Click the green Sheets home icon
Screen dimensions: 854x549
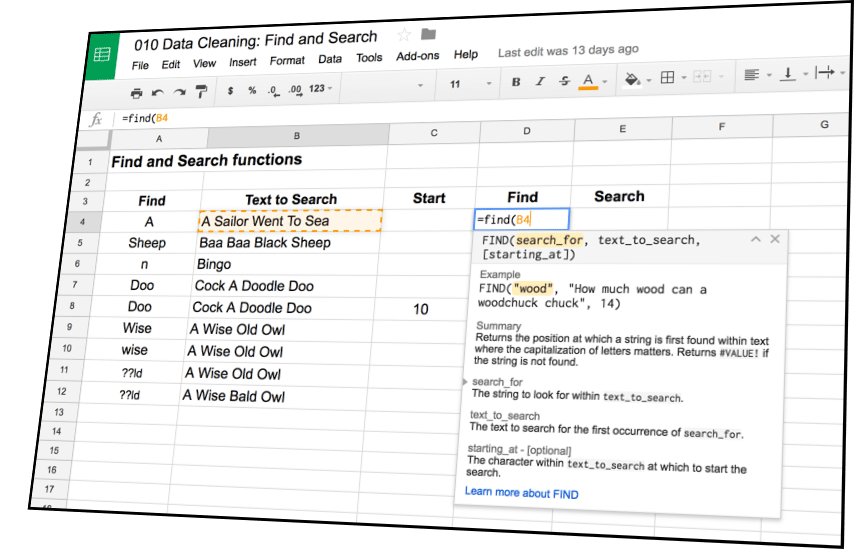tap(102, 54)
